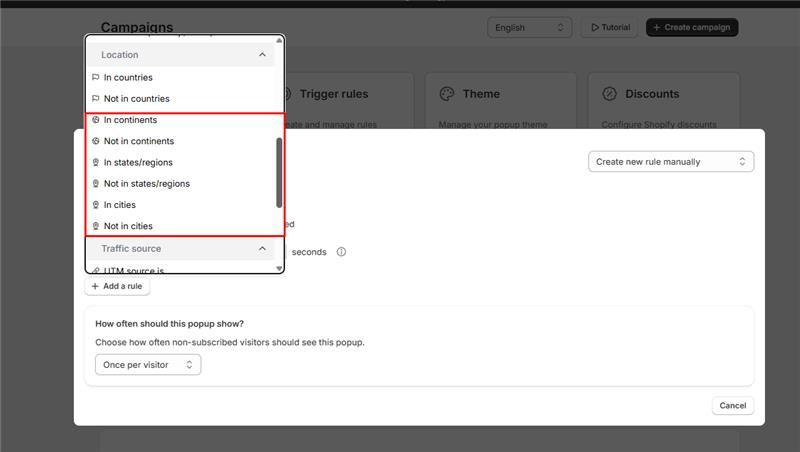Image resolution: width=800 pixels, height=452 pixels.
Task: Open the Discounts card
Action: [664, 101]
